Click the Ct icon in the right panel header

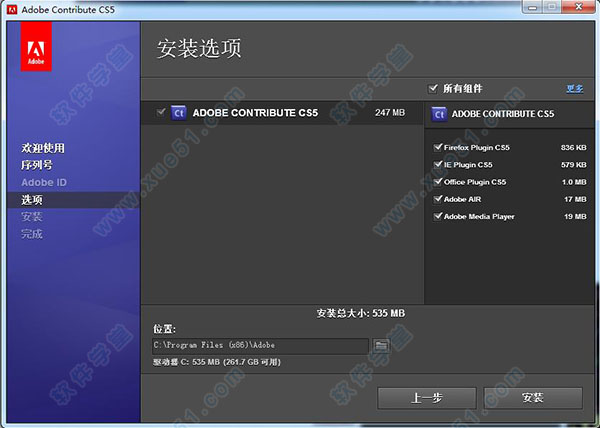point(439,114)
